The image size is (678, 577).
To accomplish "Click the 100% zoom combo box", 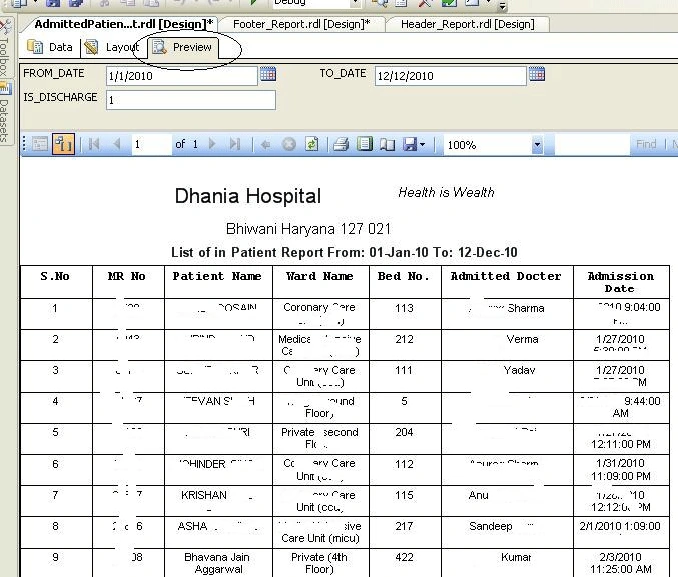I will (493, 144).
